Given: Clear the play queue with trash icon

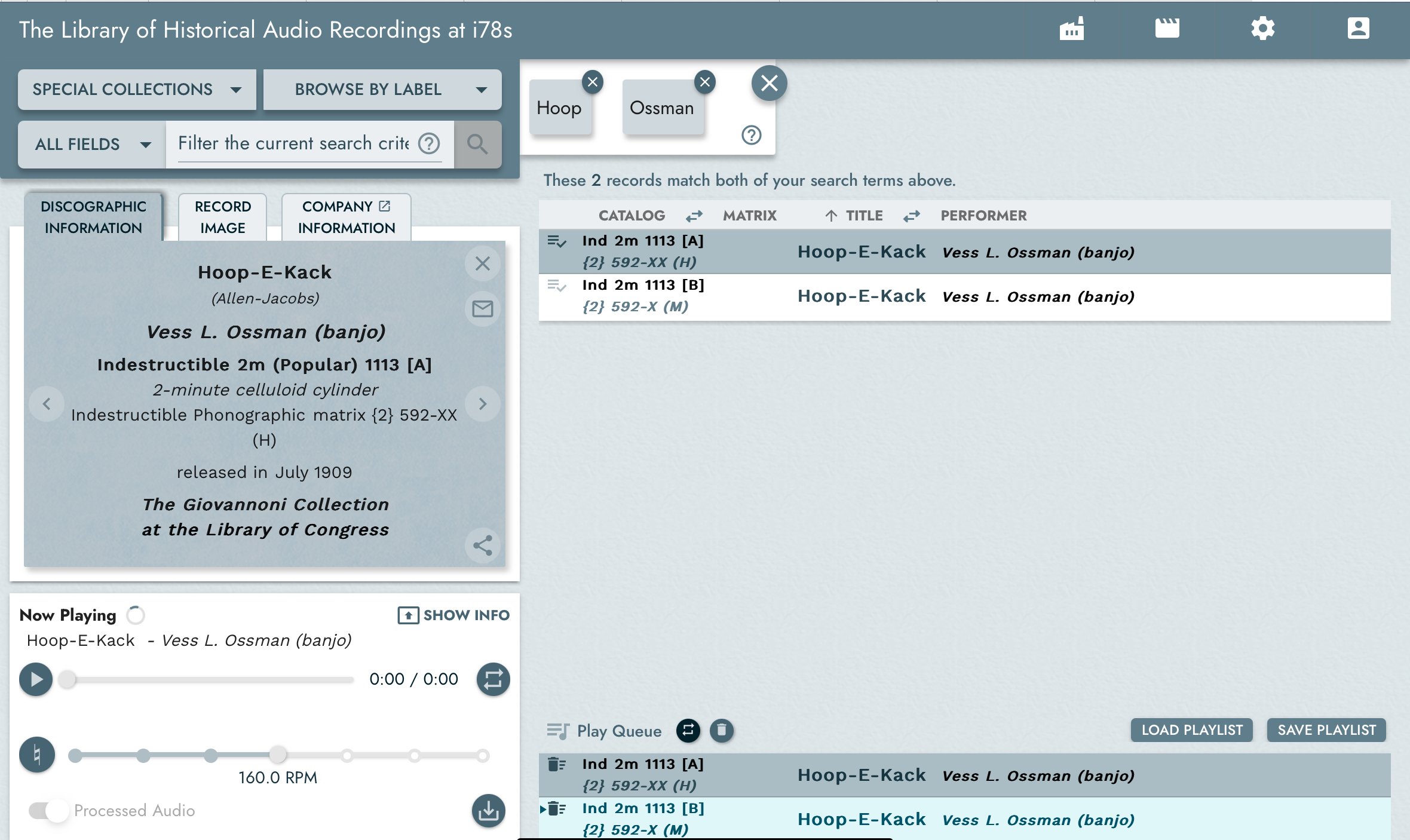Looking at the screenshot, I should [721, 730].
